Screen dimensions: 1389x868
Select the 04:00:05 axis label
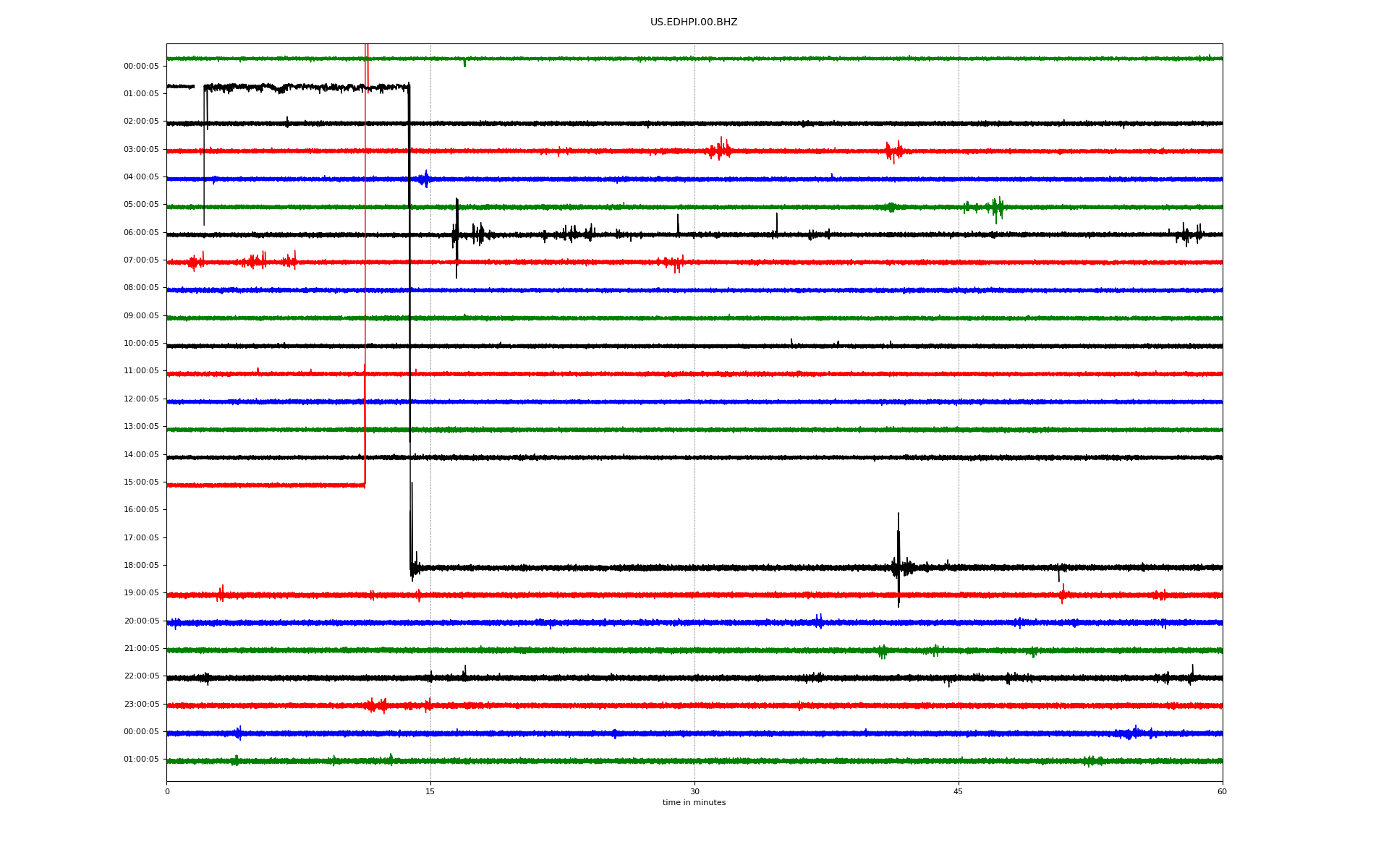[141, 176]
